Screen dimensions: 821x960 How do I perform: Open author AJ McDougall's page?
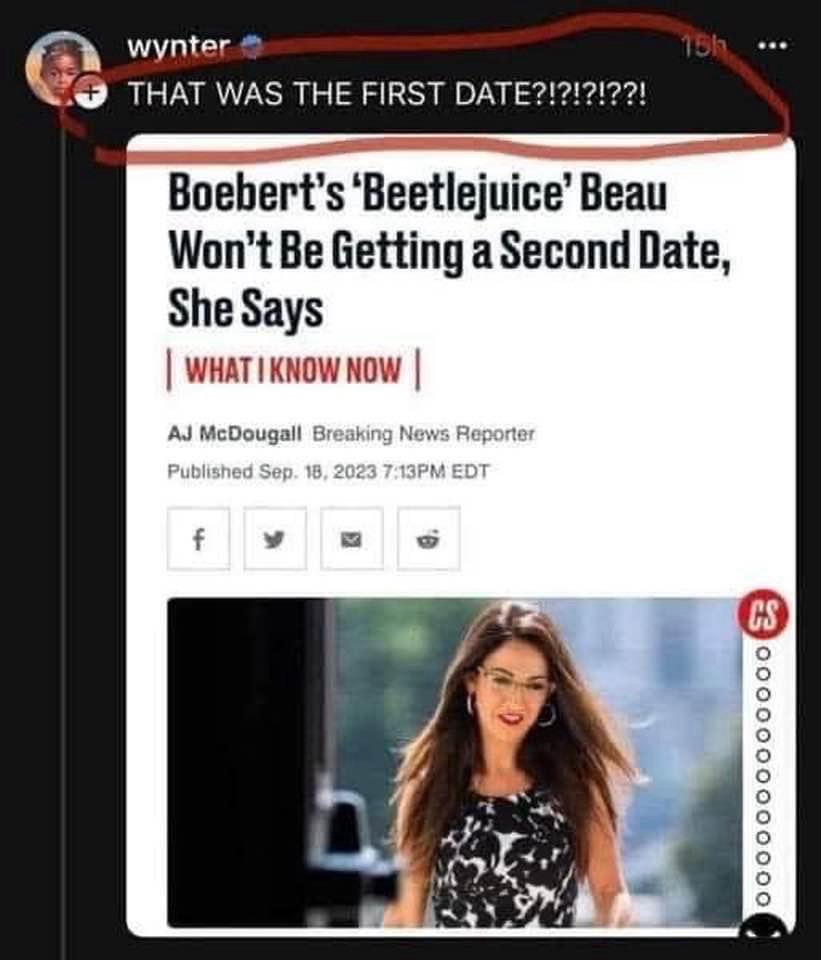point(234,434)
